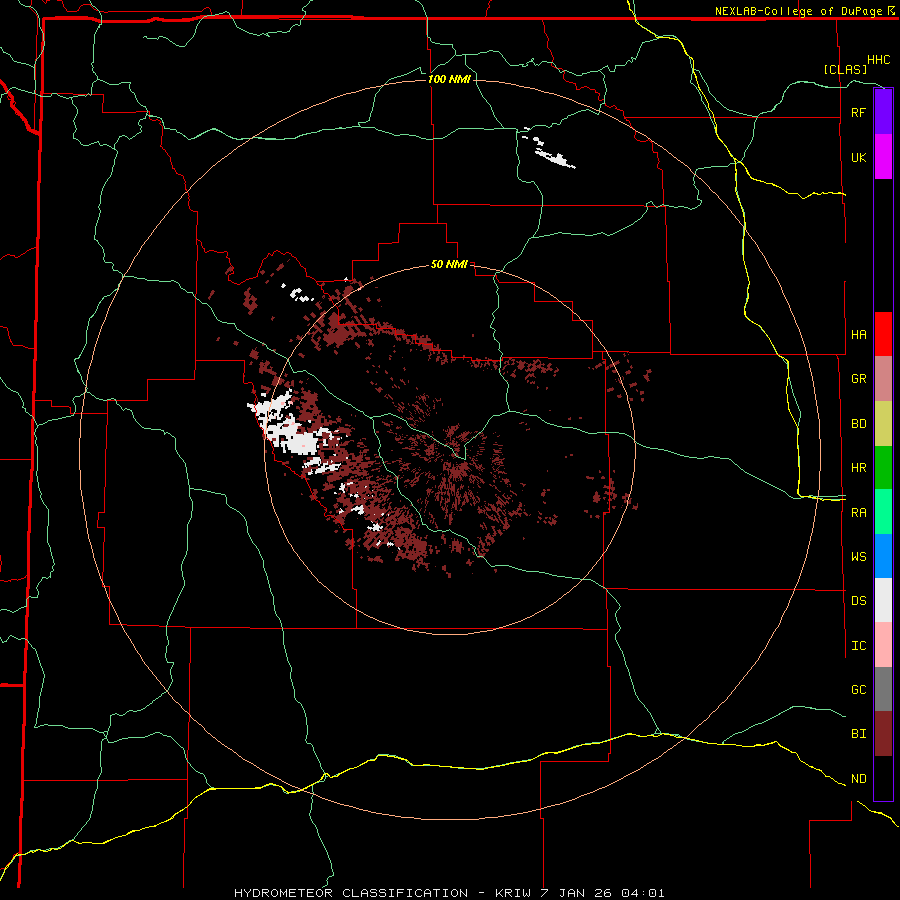This screenshot has width=900, height=900.
Task: Click the 7 JAN 26 date stamp
Action: (x=574, y=893)
